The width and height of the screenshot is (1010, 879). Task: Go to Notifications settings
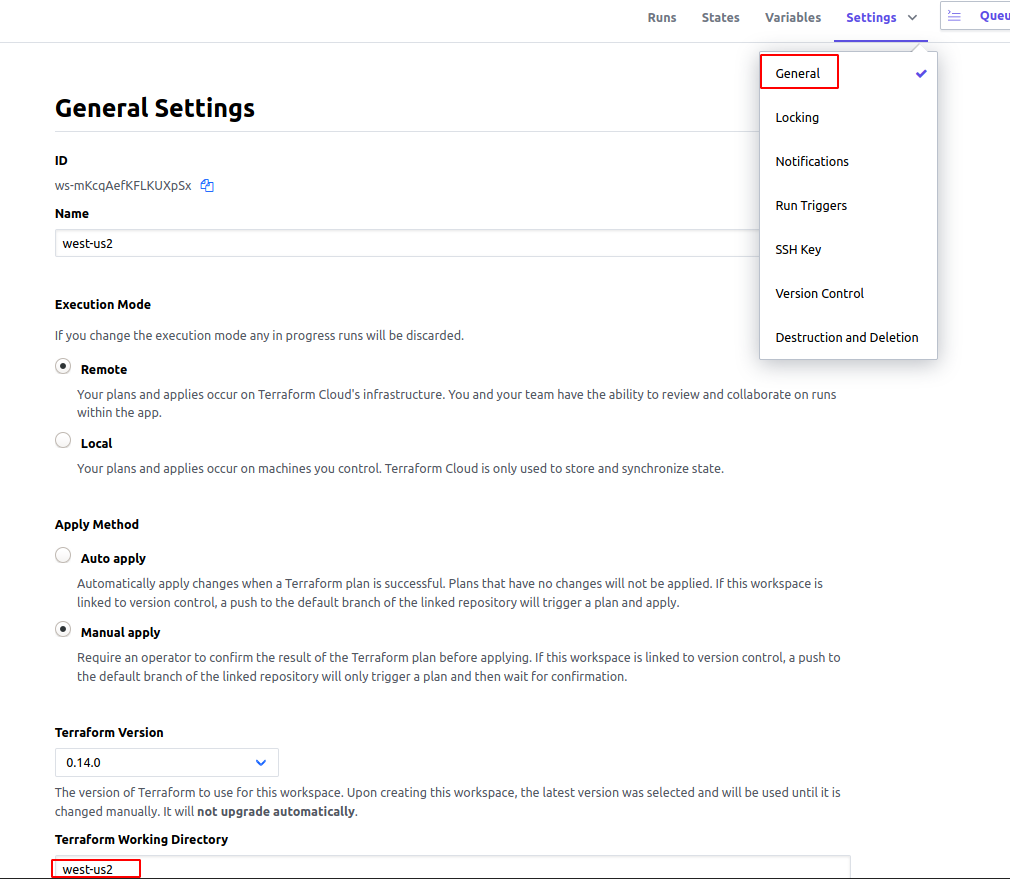(x=848, y=161)
